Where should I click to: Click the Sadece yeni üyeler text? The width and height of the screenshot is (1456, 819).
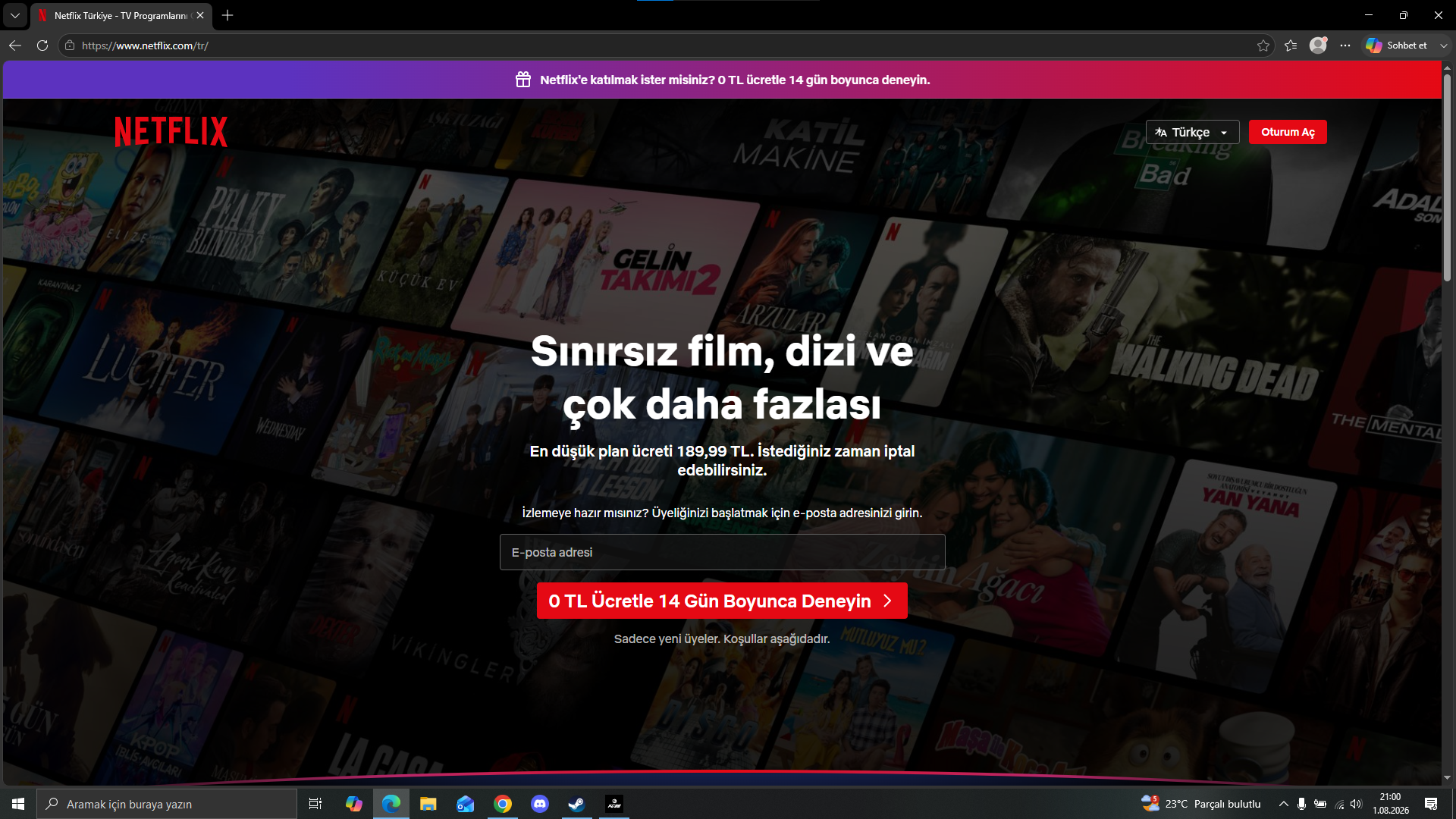tap(722, 639)
